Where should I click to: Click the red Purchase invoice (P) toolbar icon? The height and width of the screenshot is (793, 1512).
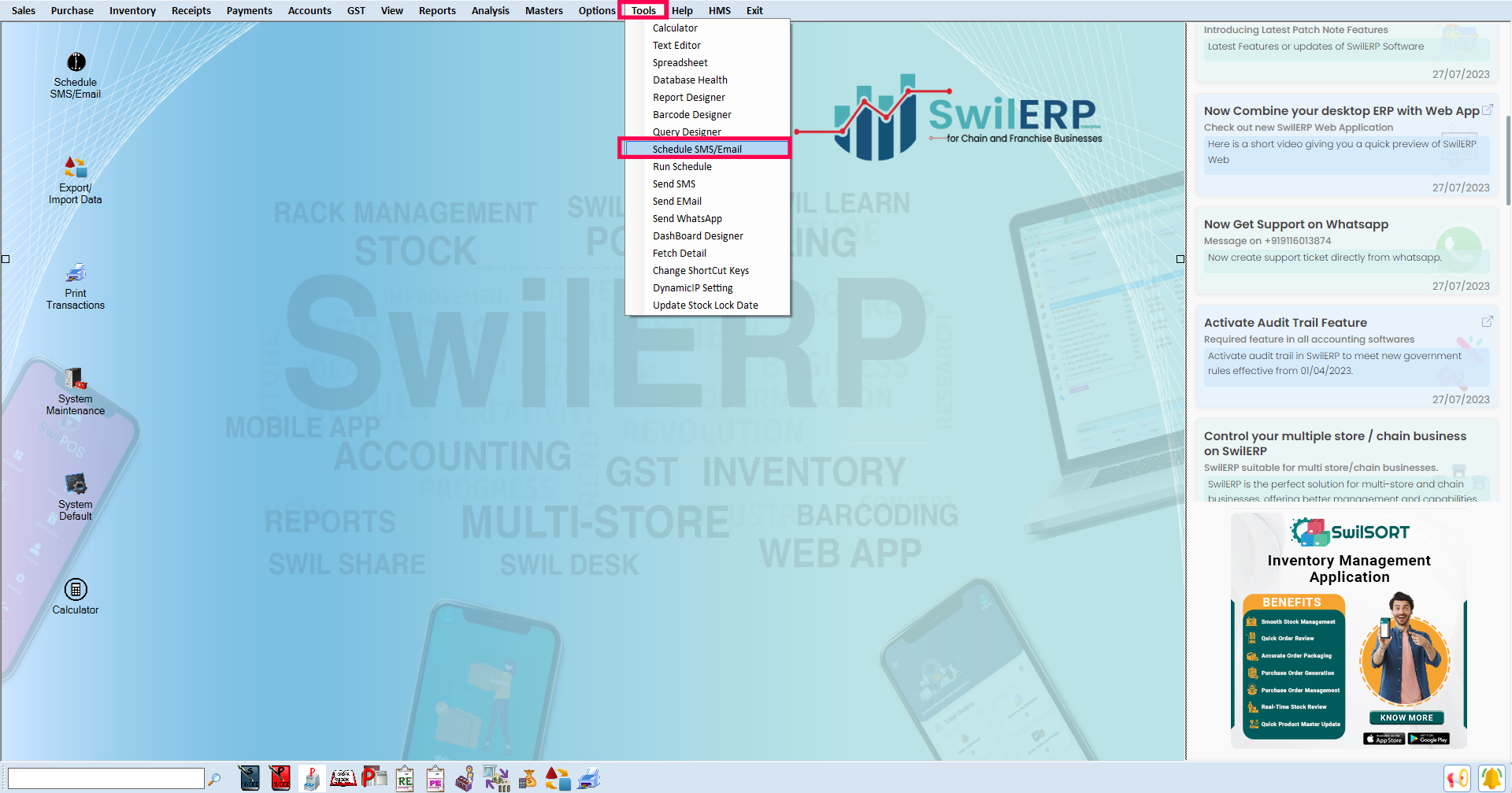(x=280, y=778)
